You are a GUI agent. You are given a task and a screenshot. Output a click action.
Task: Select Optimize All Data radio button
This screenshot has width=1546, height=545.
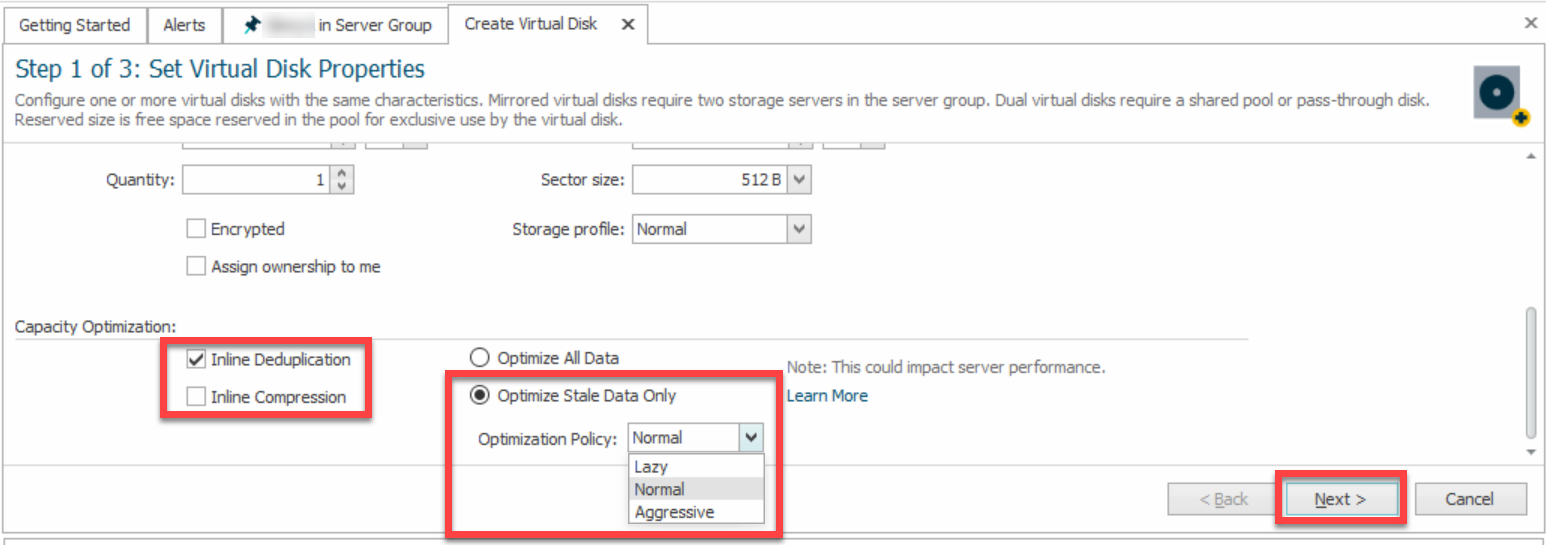[x=480, y=358]
